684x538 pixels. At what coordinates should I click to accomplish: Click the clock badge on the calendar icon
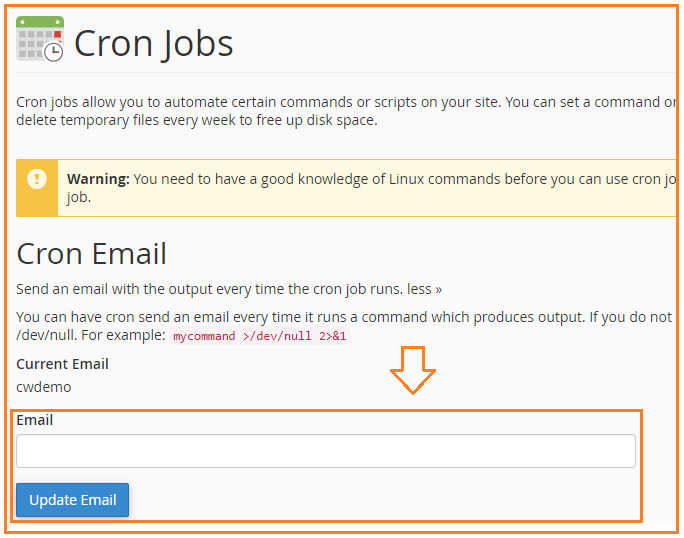[x=54, y=52]
